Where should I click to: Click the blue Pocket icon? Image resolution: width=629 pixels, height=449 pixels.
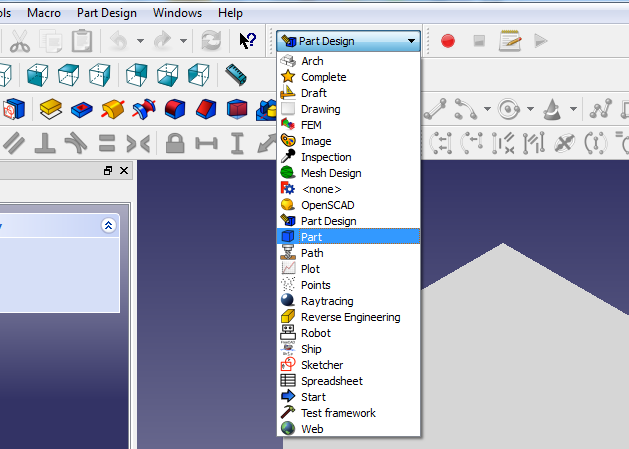(82, 110)
